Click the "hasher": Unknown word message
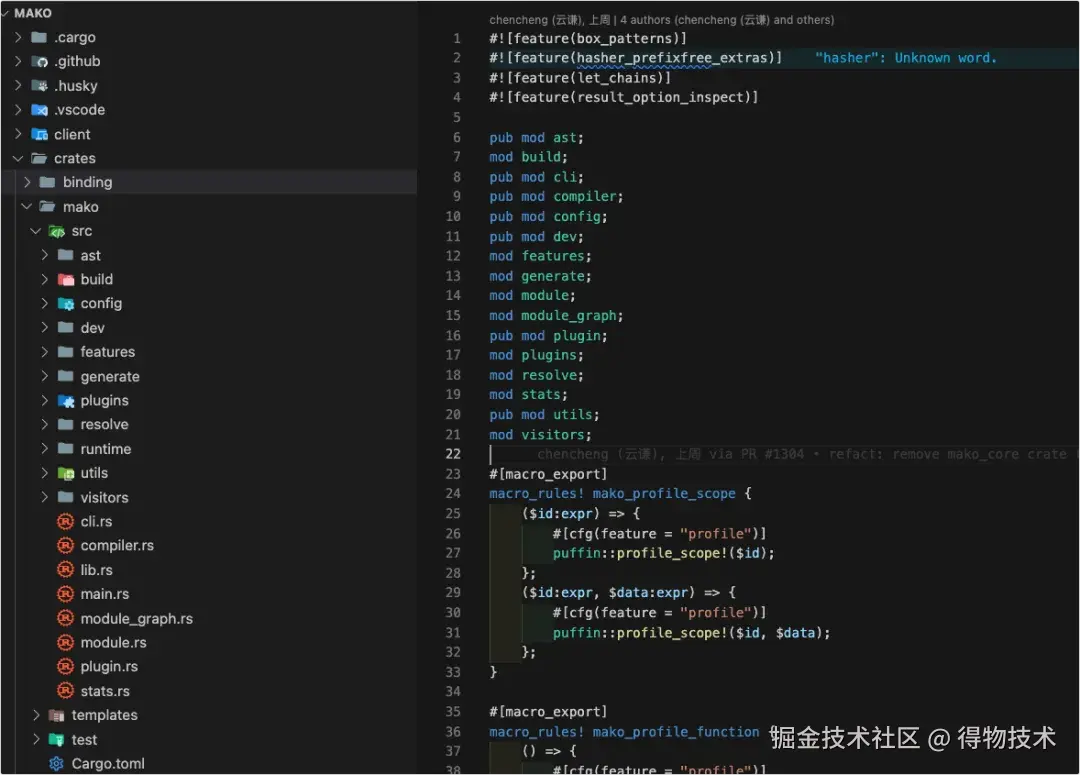1080x775 pixels. [906, 58]
